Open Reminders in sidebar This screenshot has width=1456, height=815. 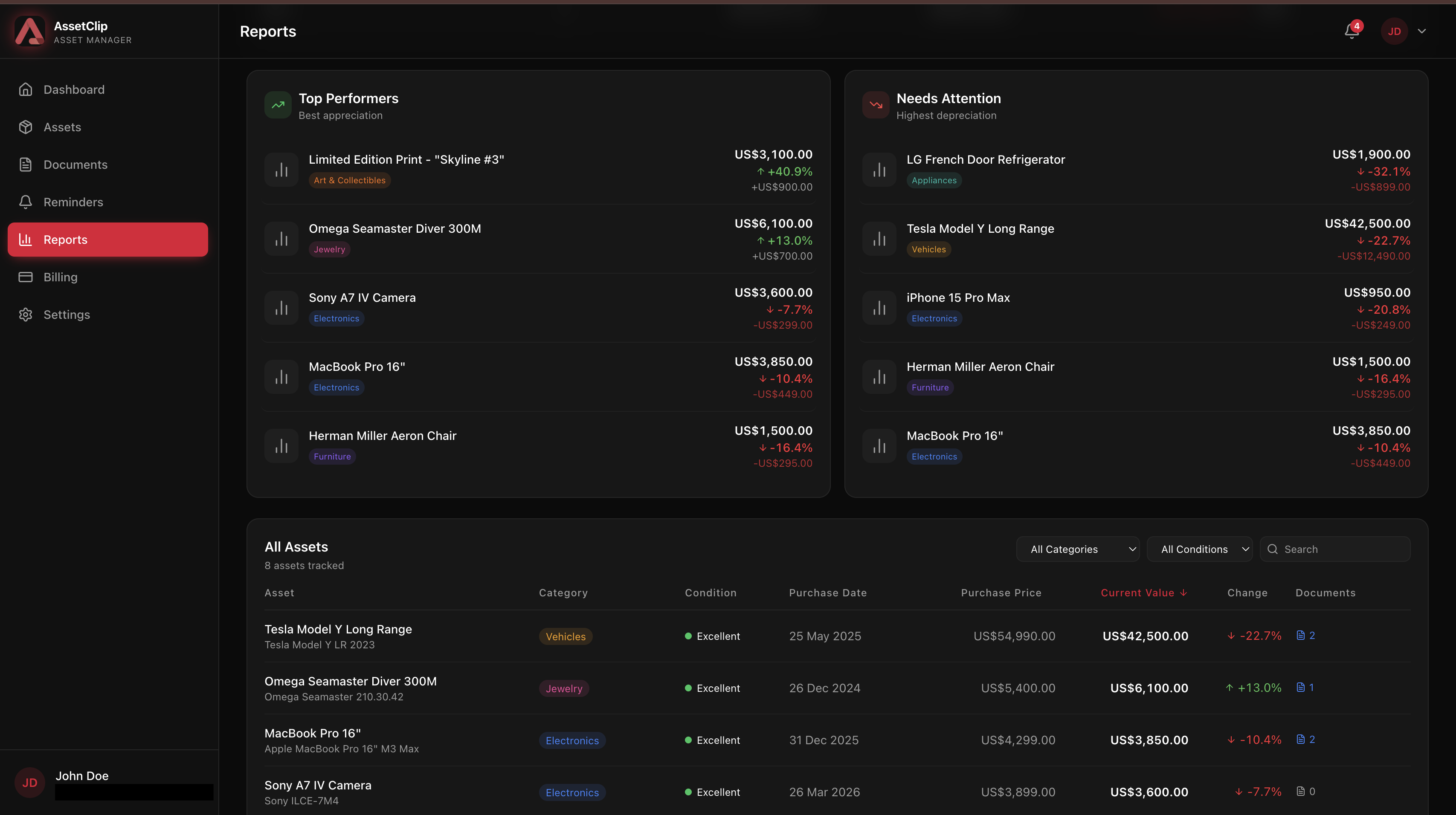108,202
